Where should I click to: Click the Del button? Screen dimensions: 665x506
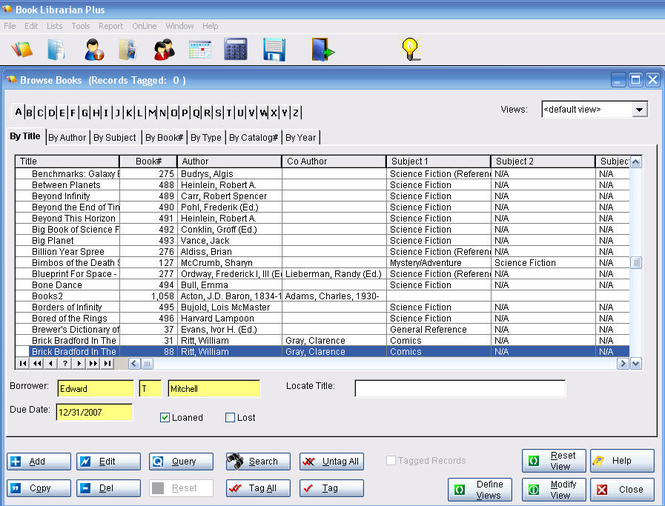click(109, 488)
